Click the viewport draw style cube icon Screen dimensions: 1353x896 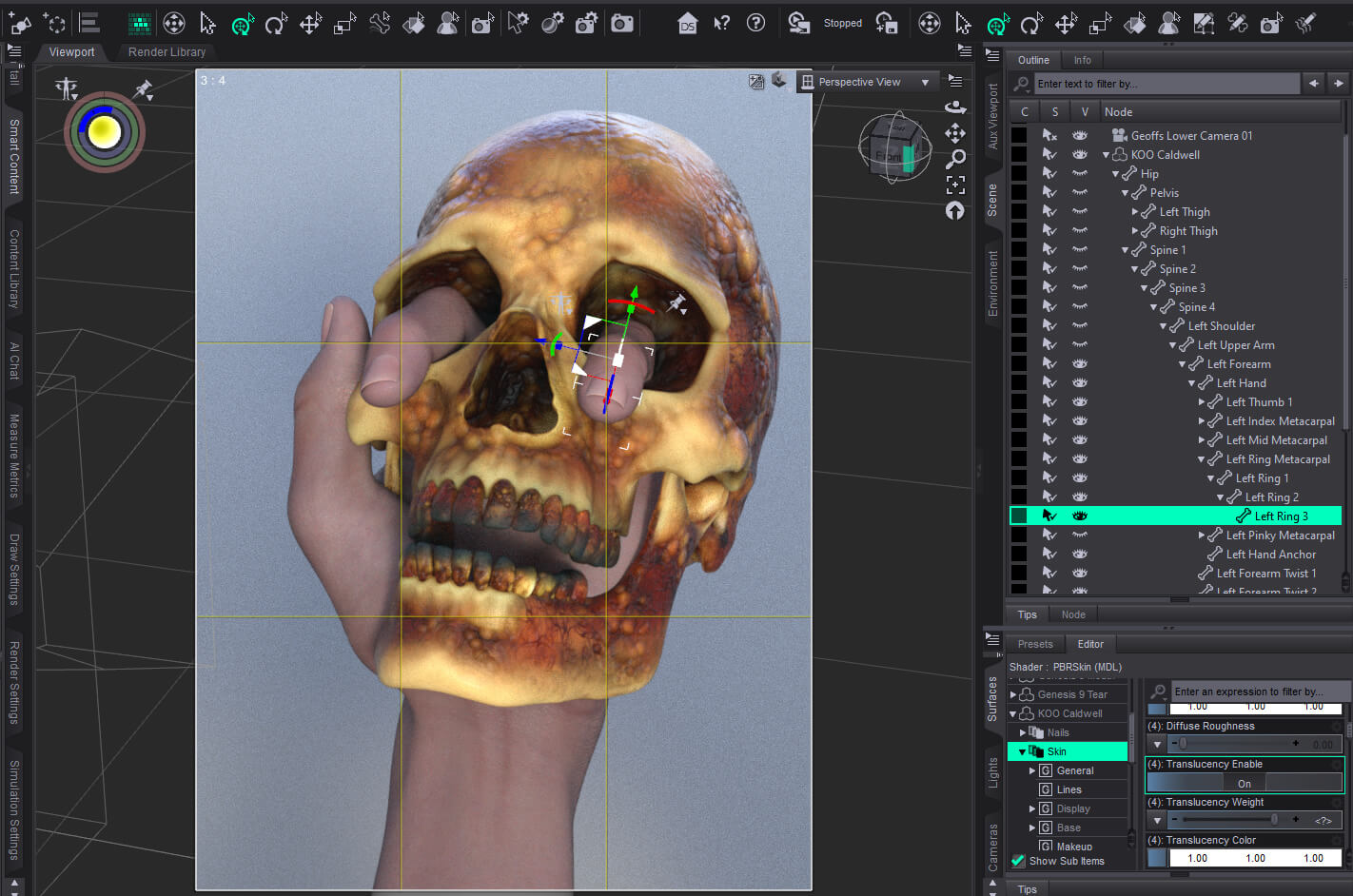(779, 82)
